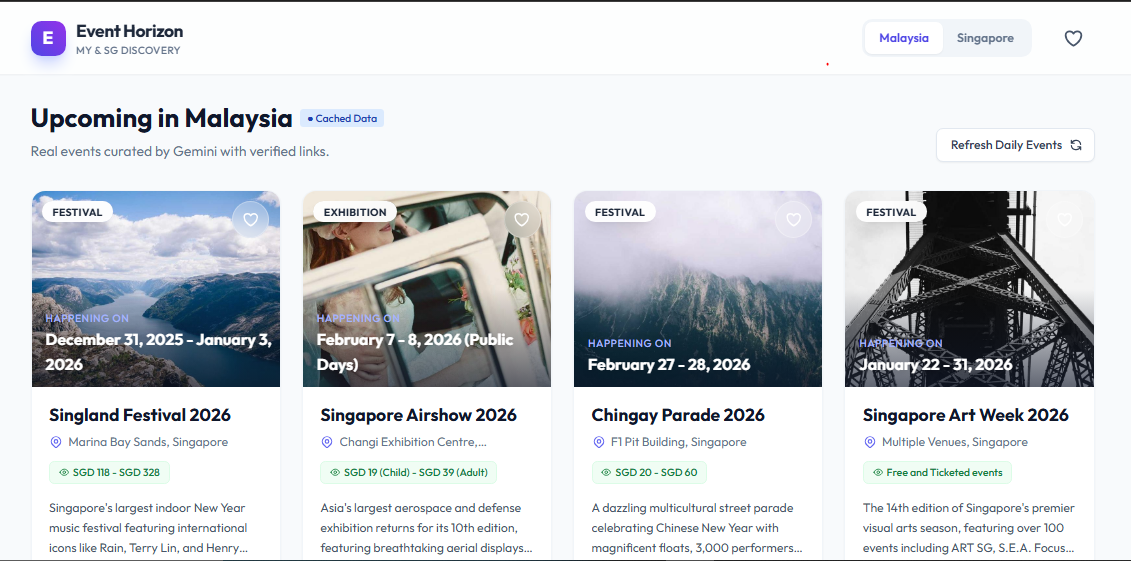Click the Event Horizon title

pos(130,31)
